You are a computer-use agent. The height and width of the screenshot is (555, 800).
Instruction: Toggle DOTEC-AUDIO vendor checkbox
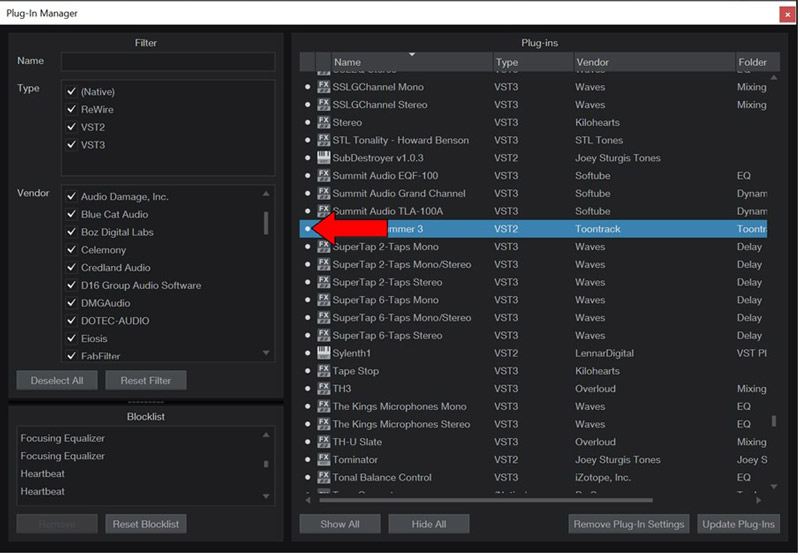[71, 321]
